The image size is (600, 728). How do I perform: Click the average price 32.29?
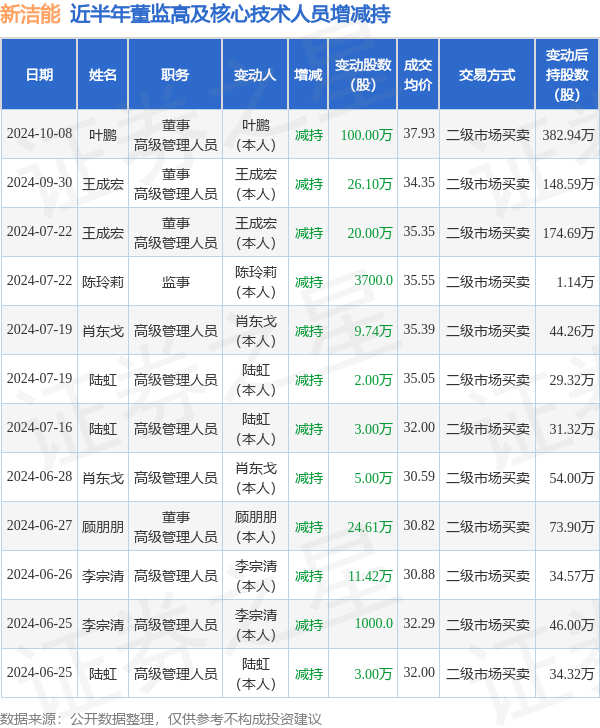point(419,624)
